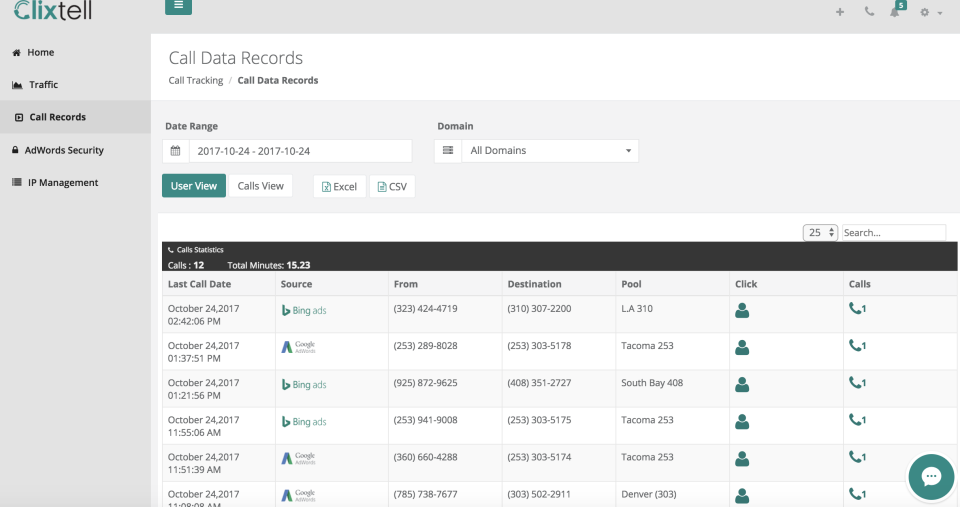Click the Search input field
Image resolution: width=960 pixels, height=507 pixels.
(x=892, y=232)
